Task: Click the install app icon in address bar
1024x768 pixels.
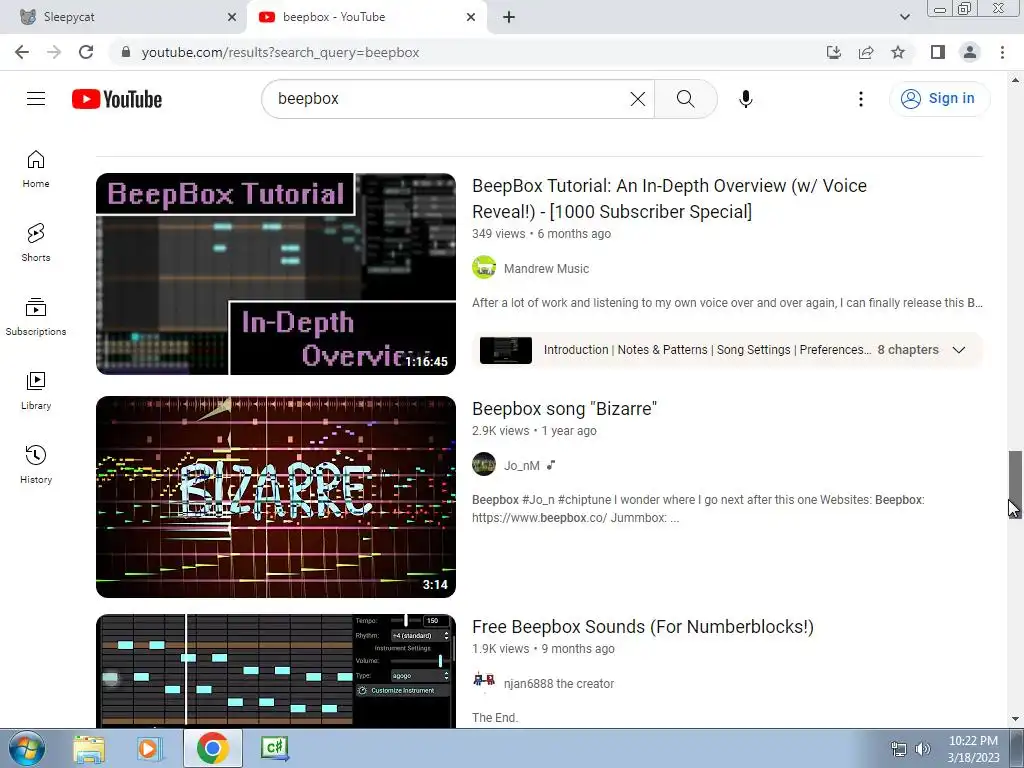Action: coord(834,52)
